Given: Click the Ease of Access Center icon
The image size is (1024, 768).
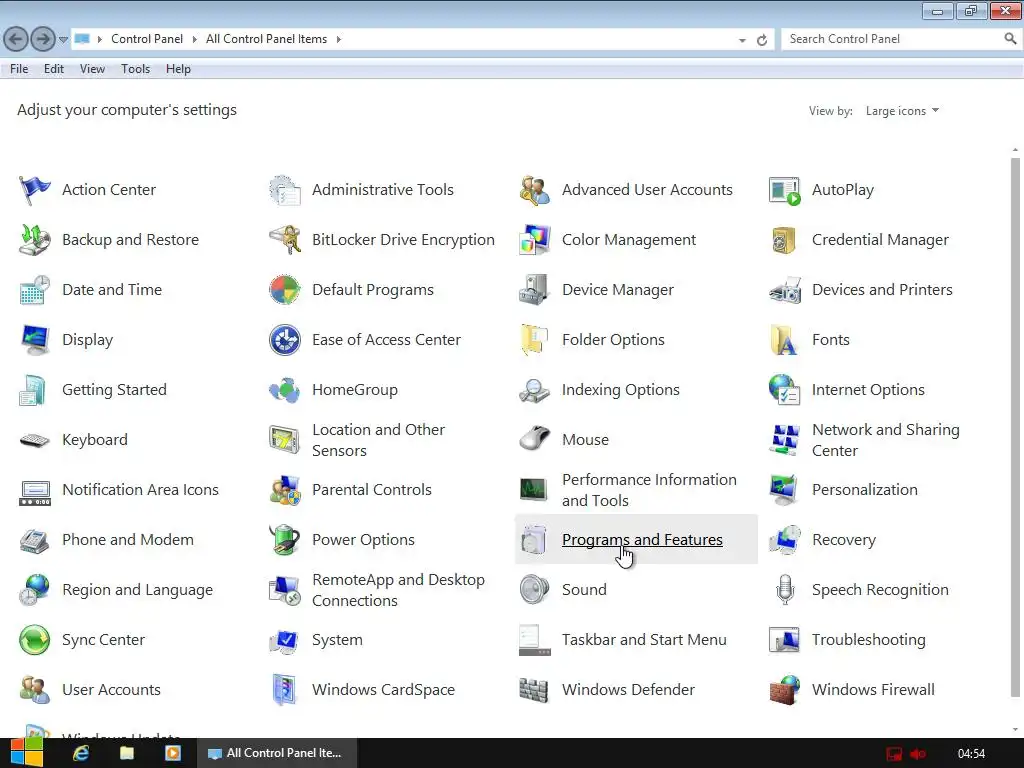Looking at the screenshot, I should [285, 340].
